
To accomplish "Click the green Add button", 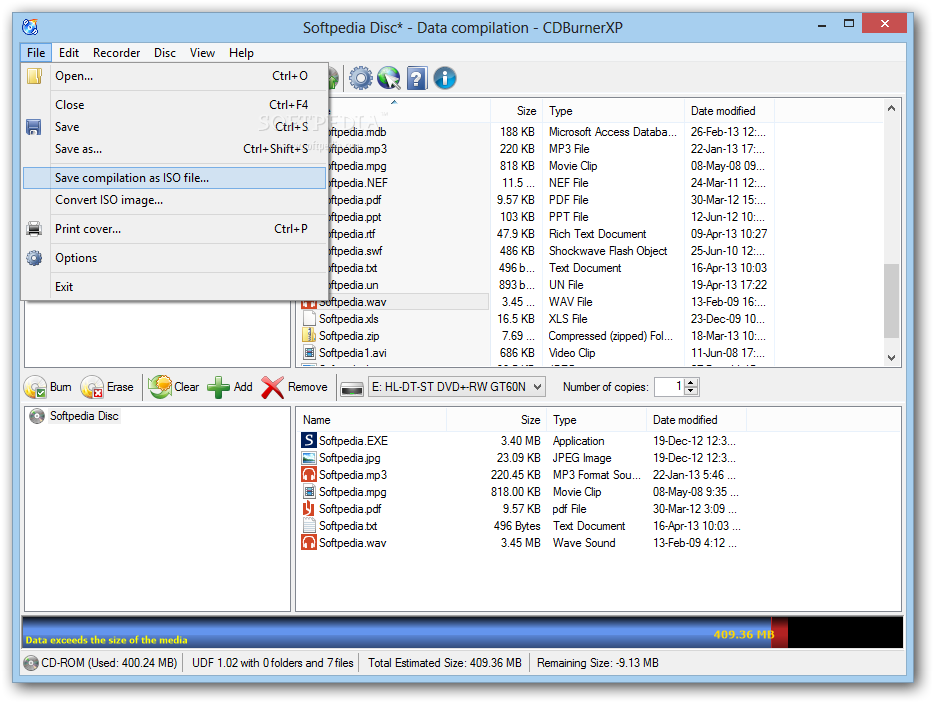I will [x=230, y=387].
